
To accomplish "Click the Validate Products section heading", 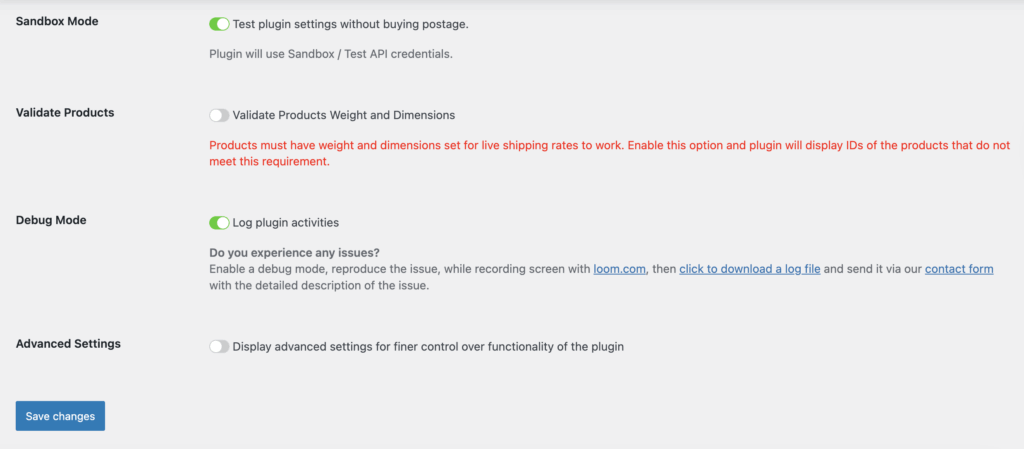I will [65, 113].
